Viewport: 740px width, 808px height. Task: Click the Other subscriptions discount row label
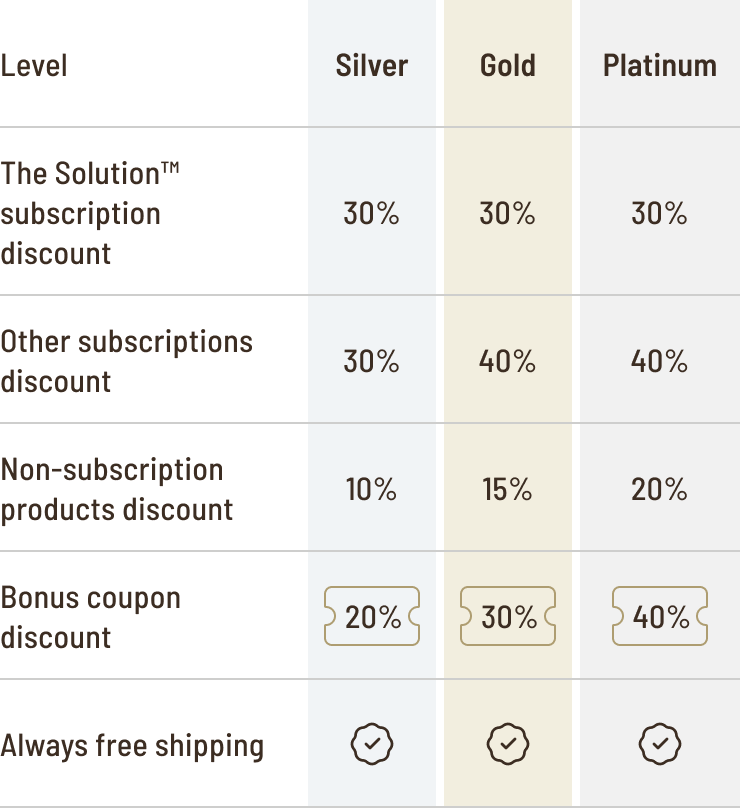(126, 361)
